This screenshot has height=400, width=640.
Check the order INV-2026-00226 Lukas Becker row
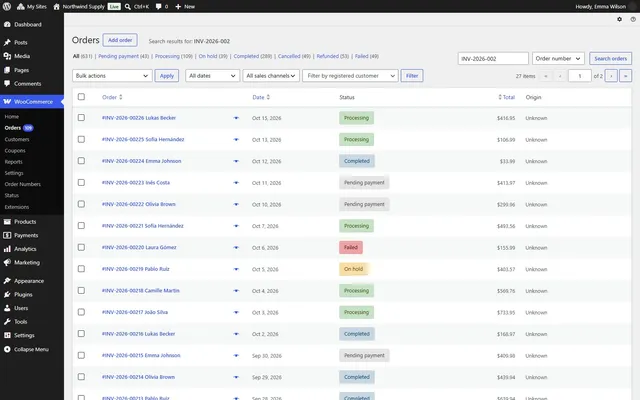click(81, 118)
